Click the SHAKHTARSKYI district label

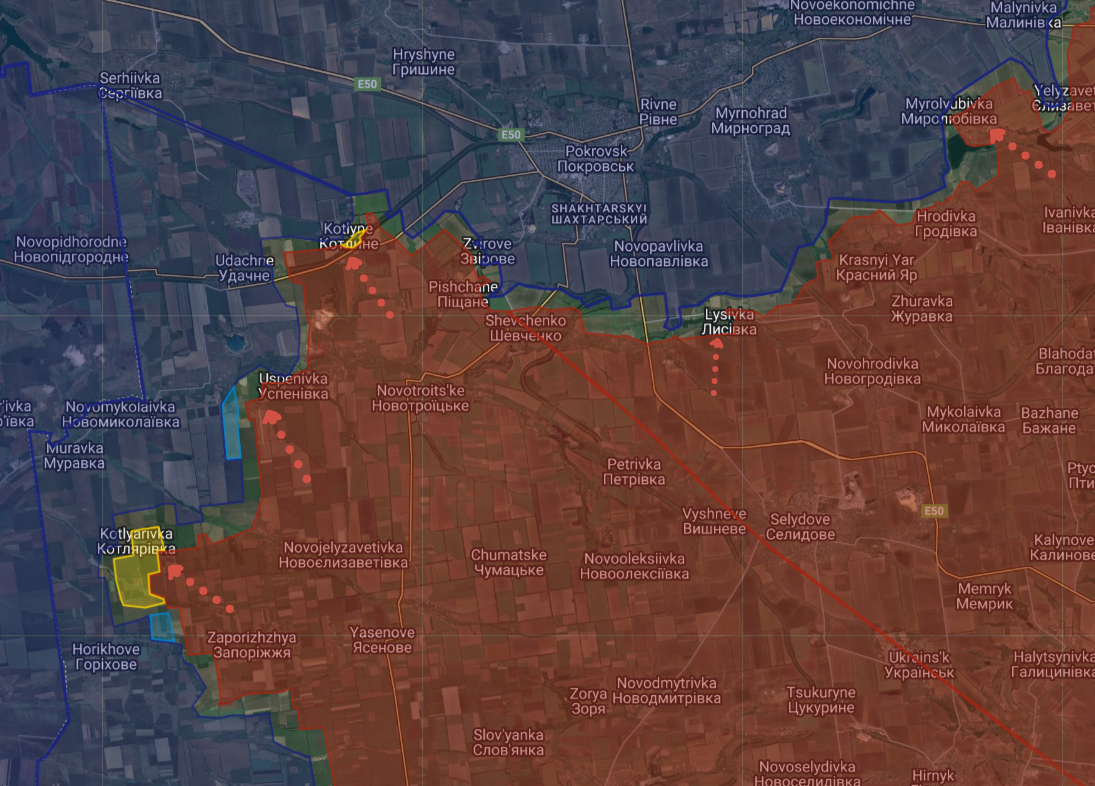[598, 214]
